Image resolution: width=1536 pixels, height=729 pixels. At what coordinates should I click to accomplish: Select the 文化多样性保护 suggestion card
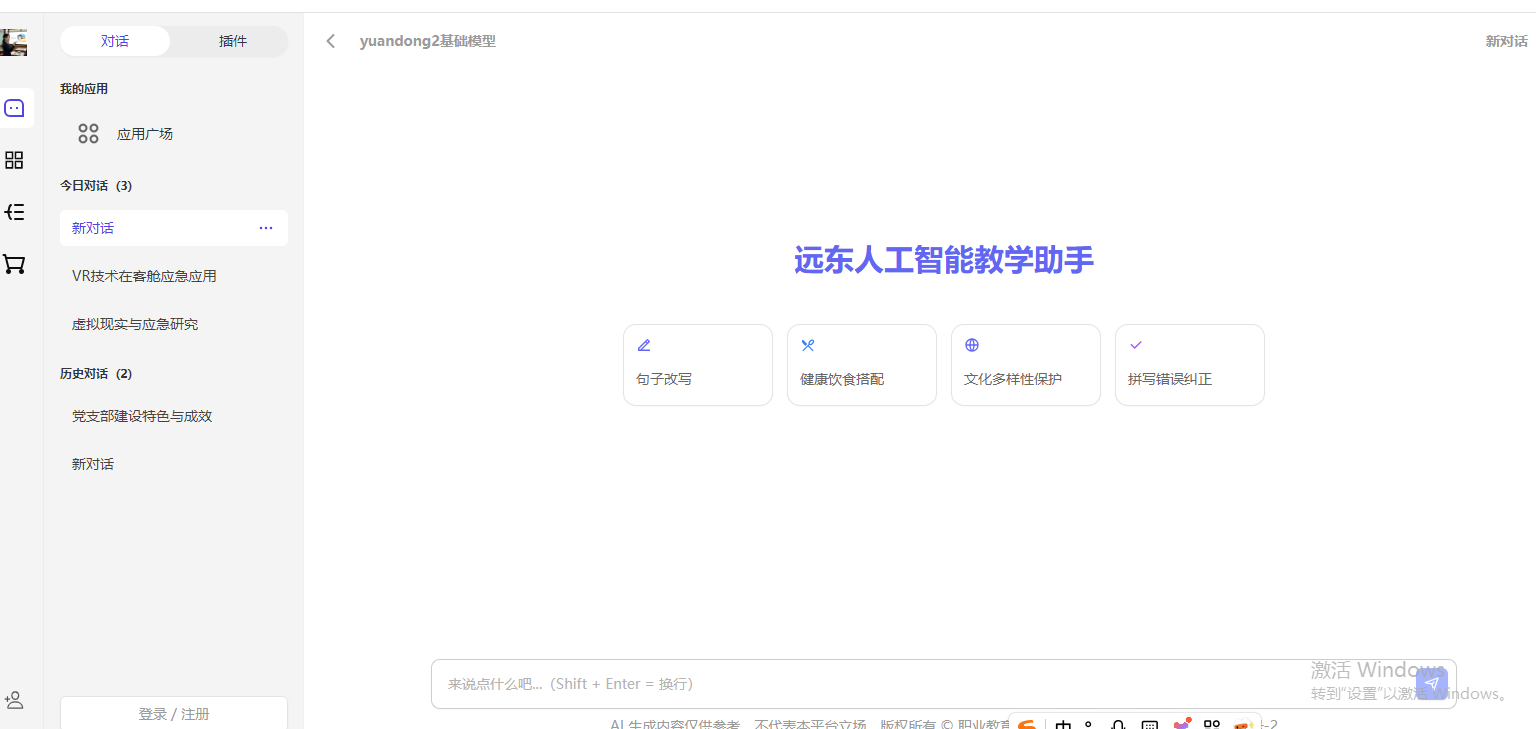tap(1025, 365)
